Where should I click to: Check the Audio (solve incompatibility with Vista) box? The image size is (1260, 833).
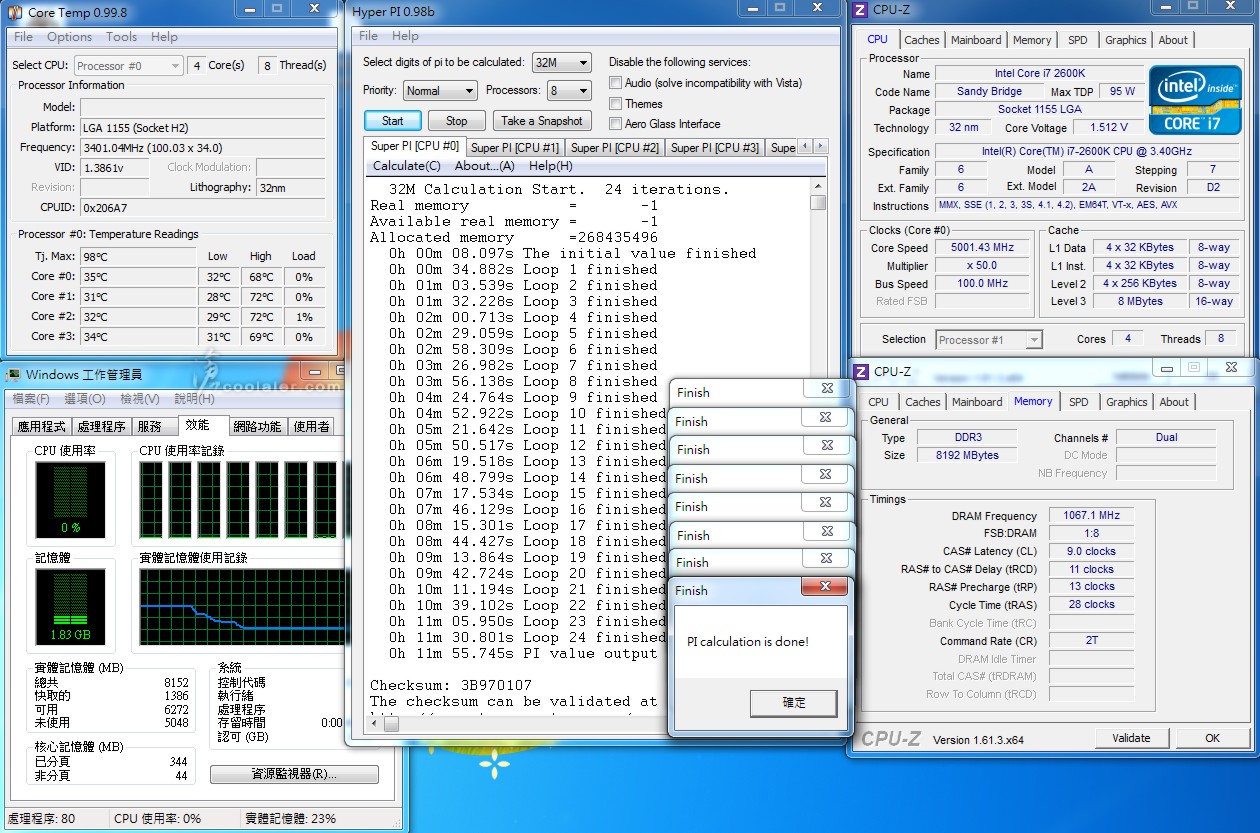pos(616,83)
